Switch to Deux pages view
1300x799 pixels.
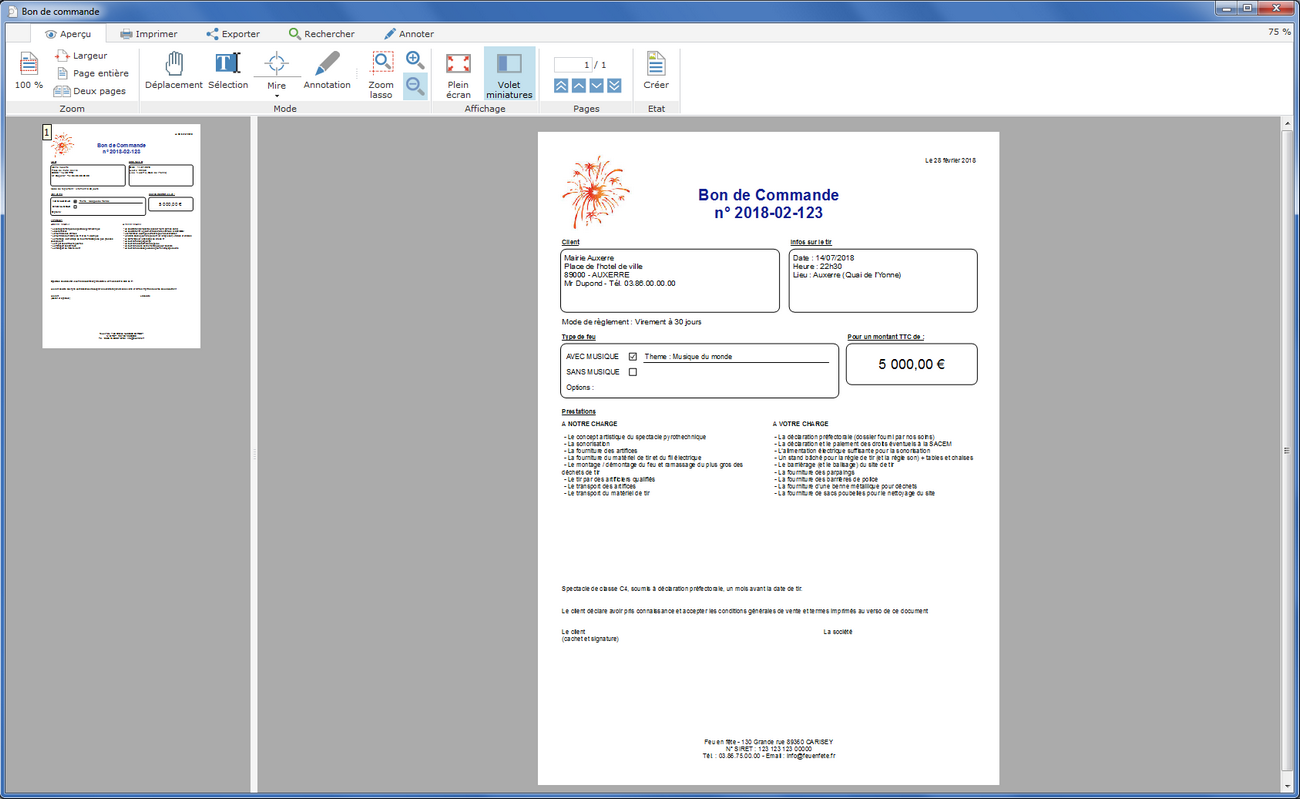coord(90,91)
